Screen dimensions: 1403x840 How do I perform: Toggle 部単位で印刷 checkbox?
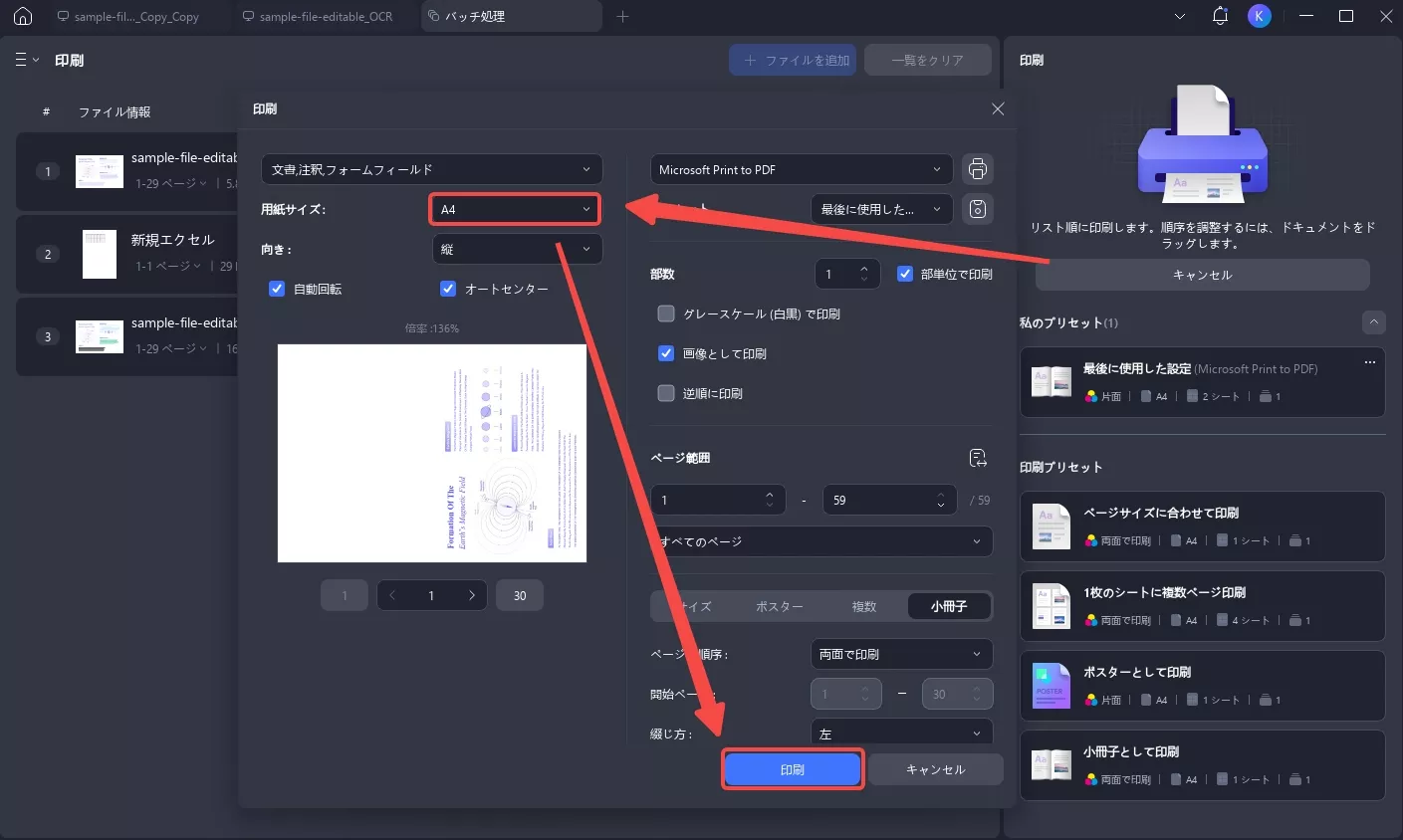point(905,274)
